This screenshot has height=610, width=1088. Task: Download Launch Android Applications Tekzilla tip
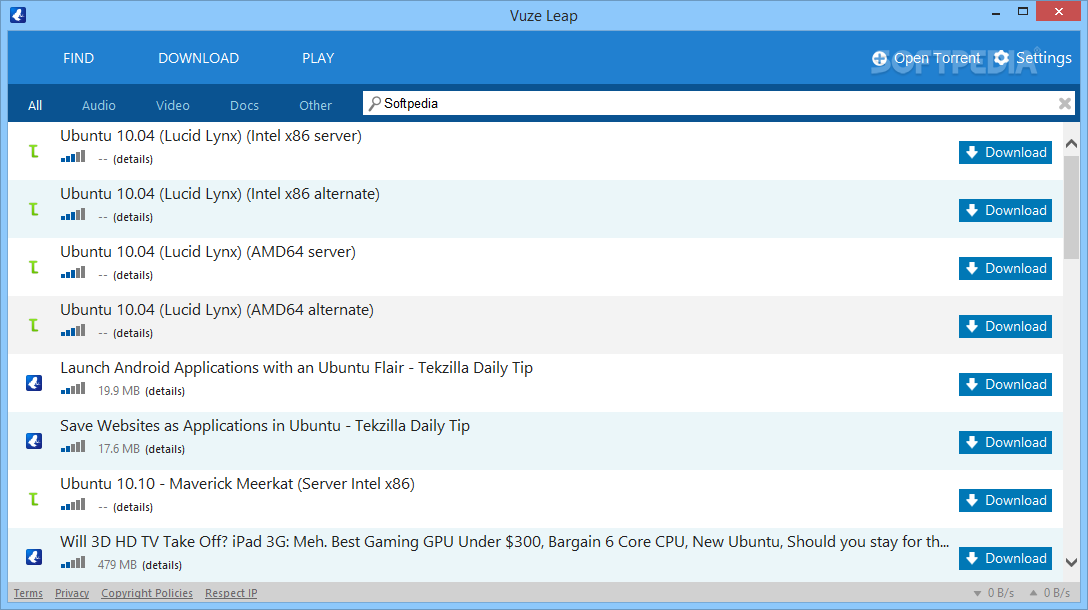(x=1005, y=384)
